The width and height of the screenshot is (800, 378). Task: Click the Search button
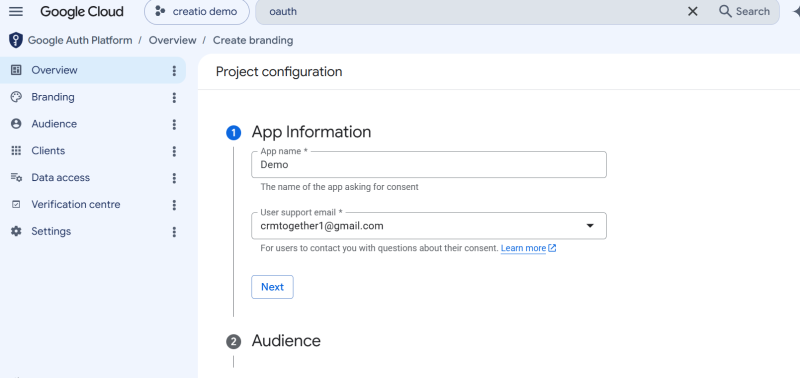click(744, 12)
